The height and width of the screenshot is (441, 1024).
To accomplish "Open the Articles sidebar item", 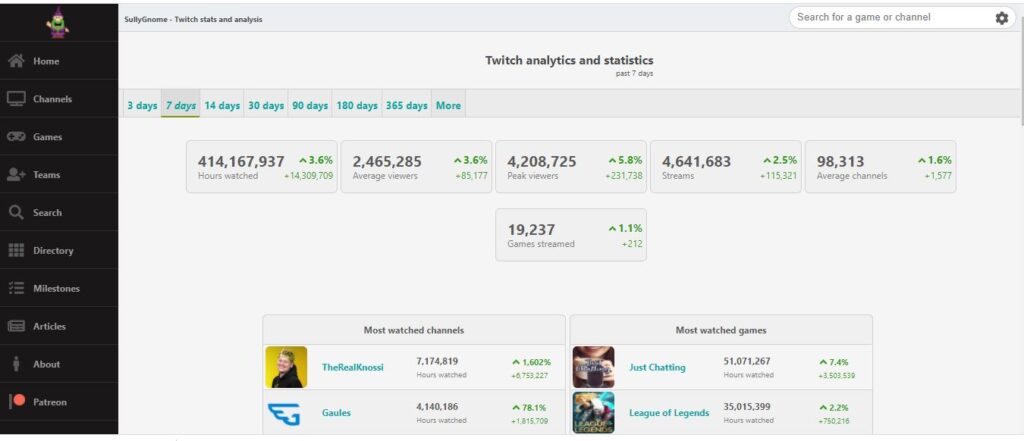I will coord(59,326).
